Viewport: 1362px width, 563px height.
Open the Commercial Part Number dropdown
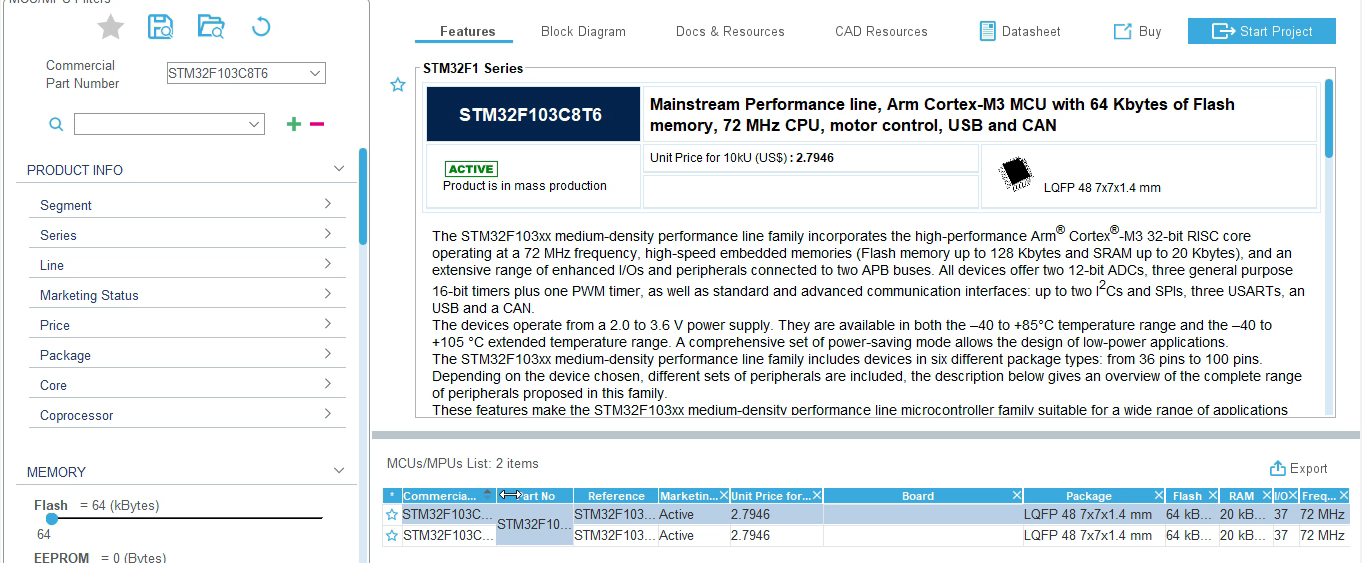click(315, 73)
